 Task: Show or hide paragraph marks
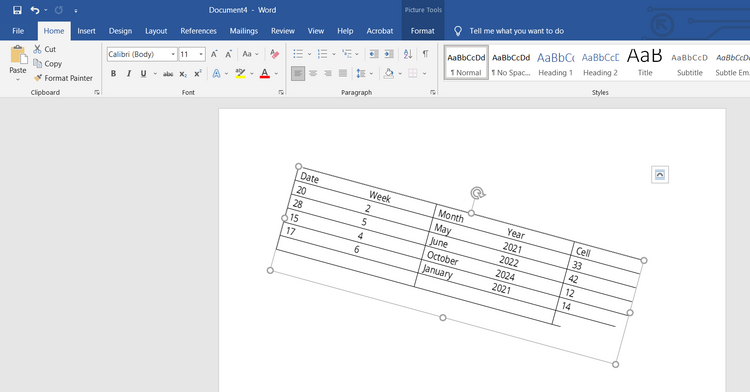[425, 54]
